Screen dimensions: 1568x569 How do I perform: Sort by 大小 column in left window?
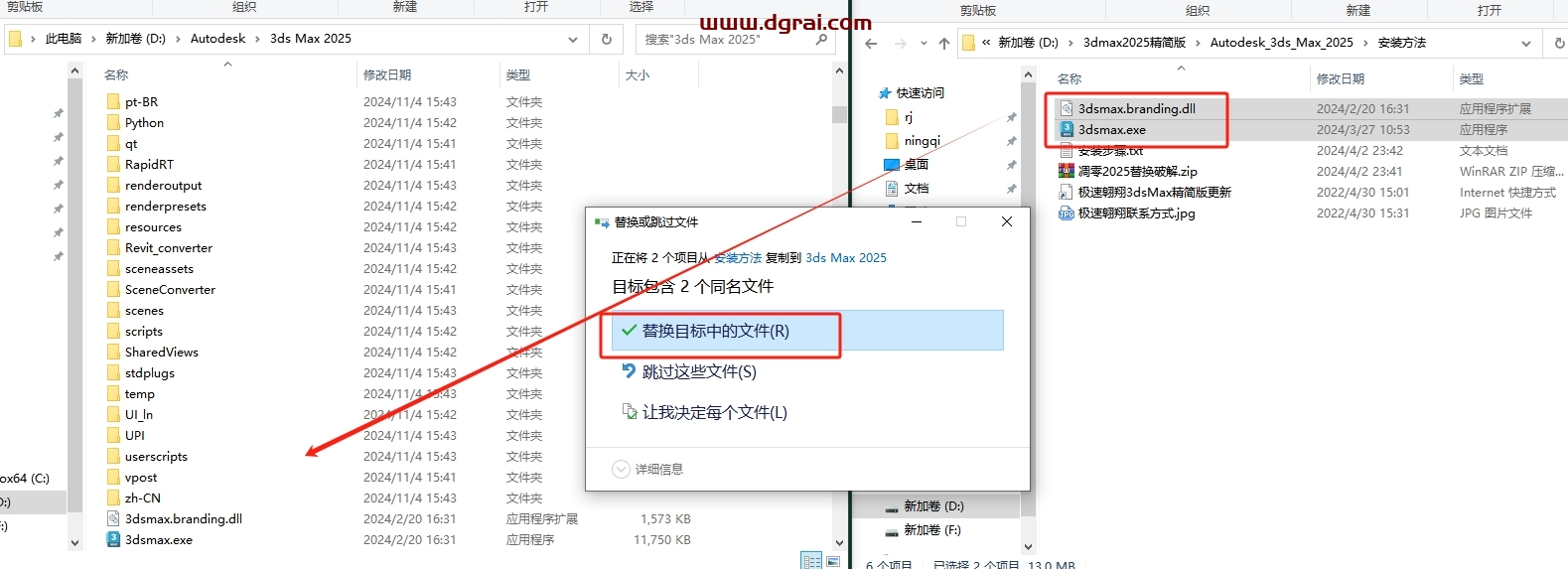tap(638, 74)
